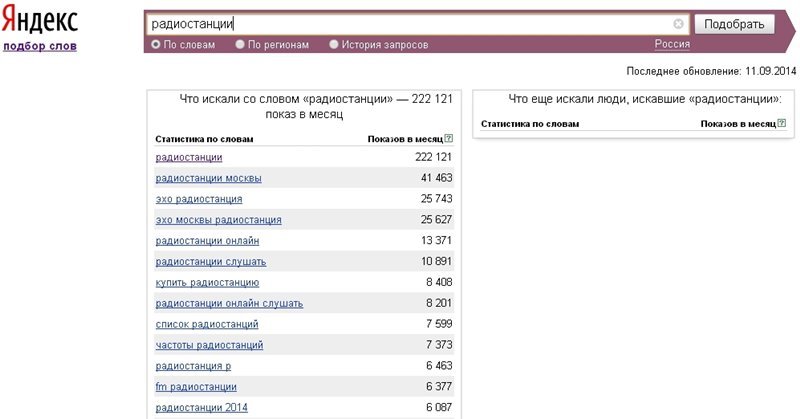800x419 pixels.
Task: Select the По словам radio button
Action: click(156, 44)
